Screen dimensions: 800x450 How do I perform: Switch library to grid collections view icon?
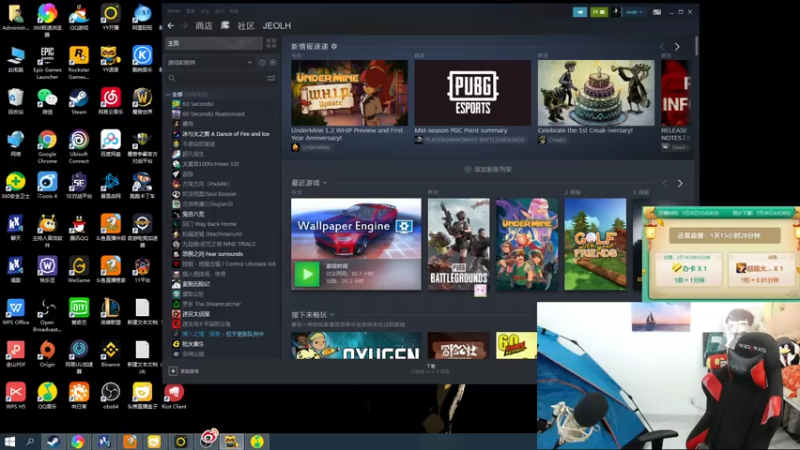click(x=271, y=43)
